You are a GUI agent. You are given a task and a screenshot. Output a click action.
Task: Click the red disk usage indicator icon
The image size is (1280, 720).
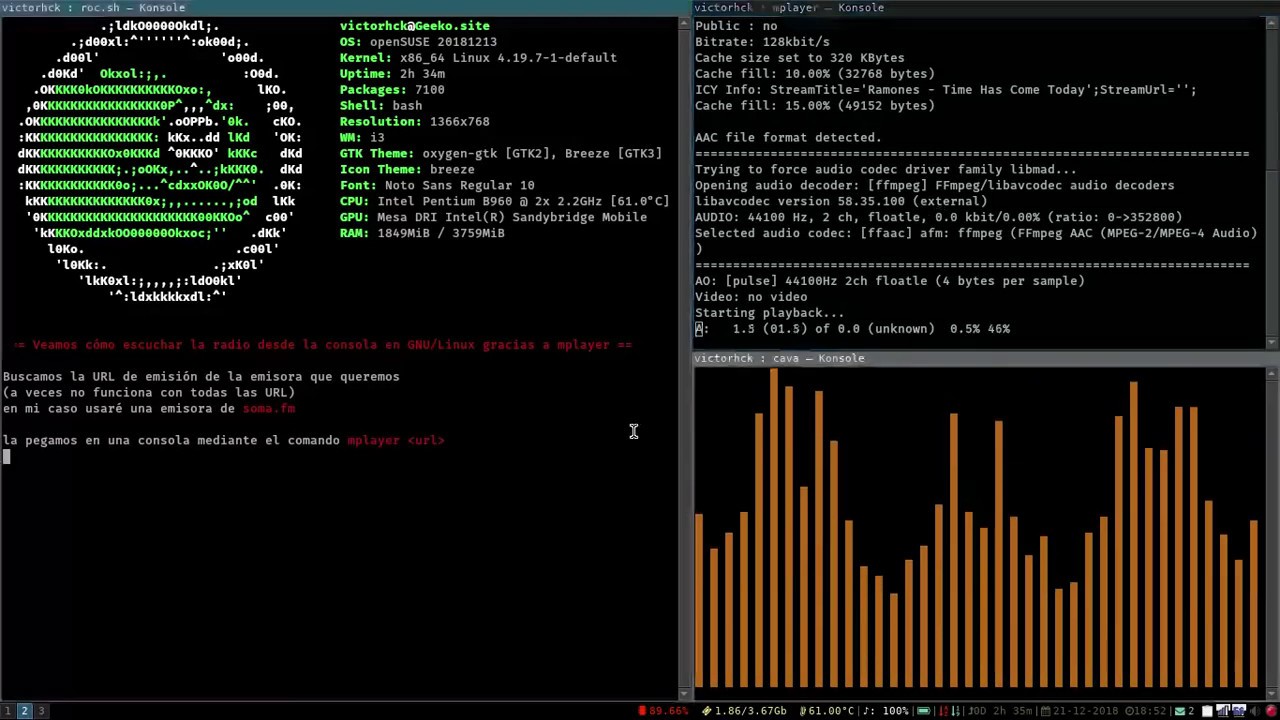[642, 711]
